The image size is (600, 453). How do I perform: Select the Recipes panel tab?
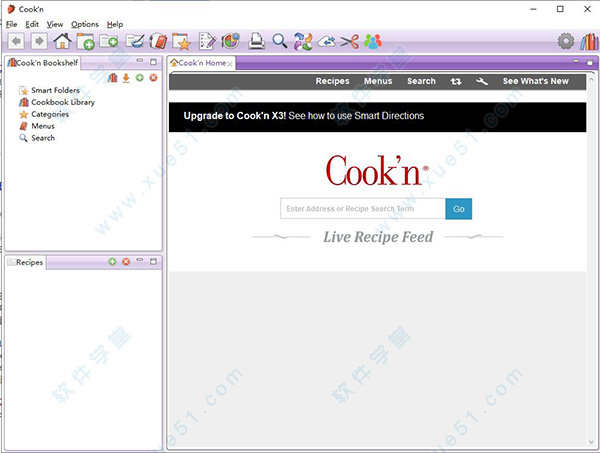point(26,262)
